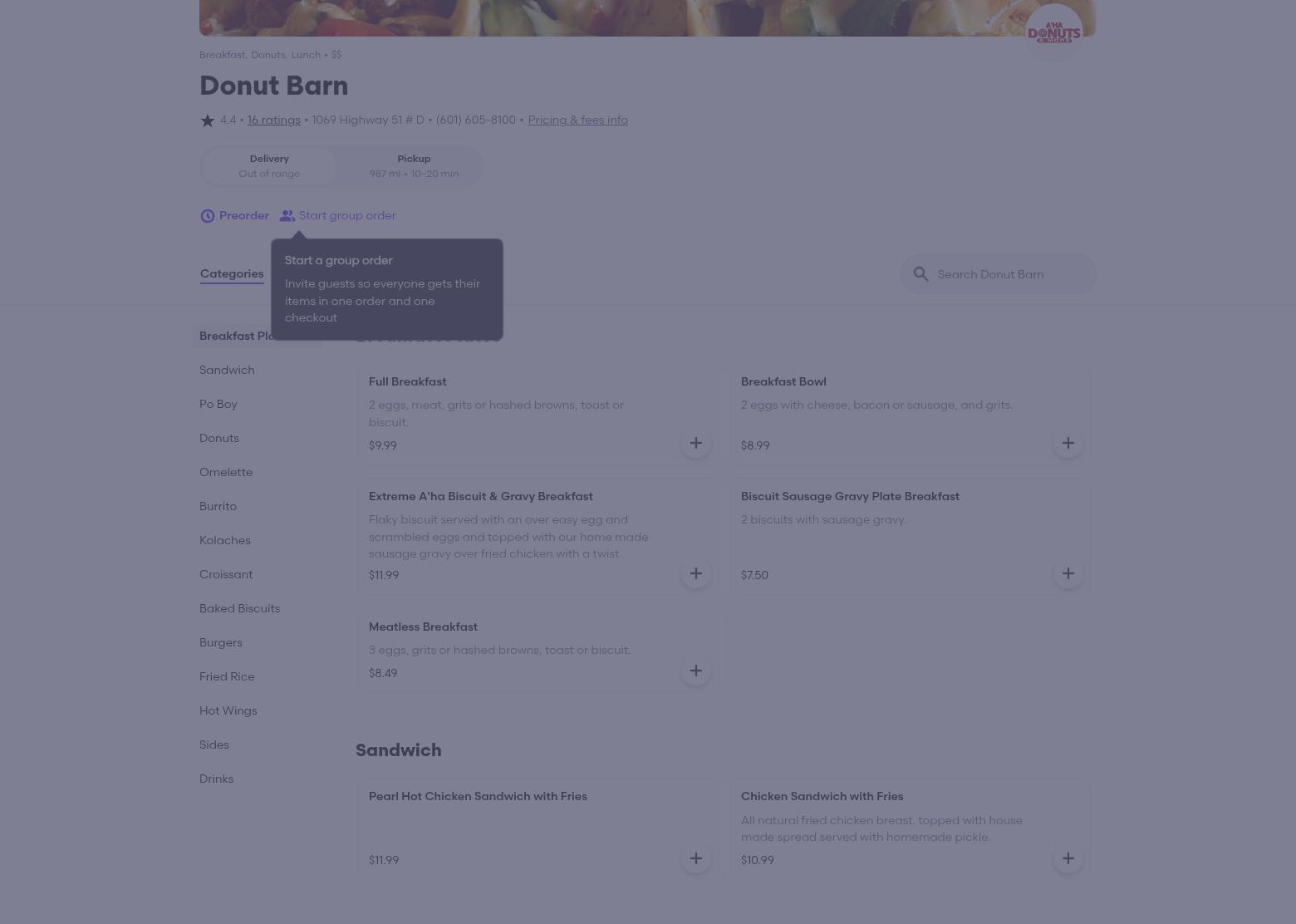The image size is (1296, 924).
Task: Jump to Burgers category
Action: pos(221,642)
